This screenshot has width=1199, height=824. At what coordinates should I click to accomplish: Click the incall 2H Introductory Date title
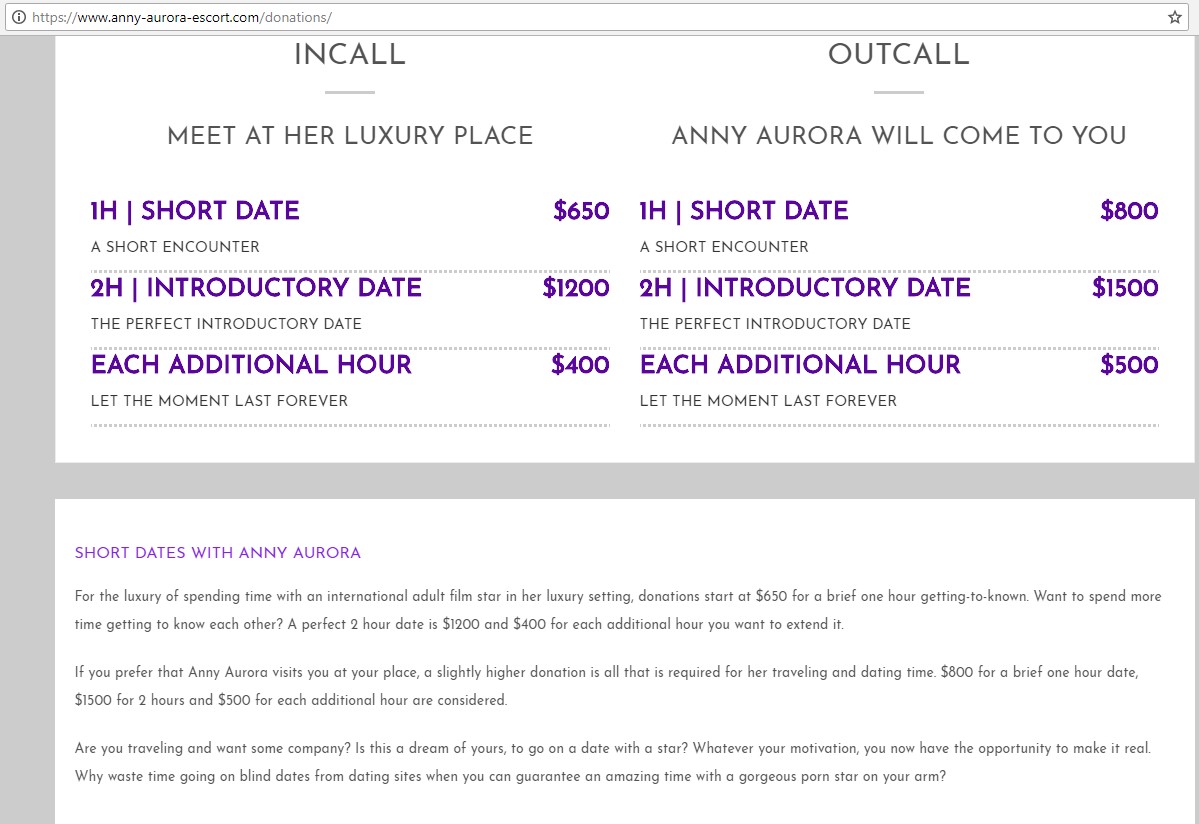pos(256,287)
